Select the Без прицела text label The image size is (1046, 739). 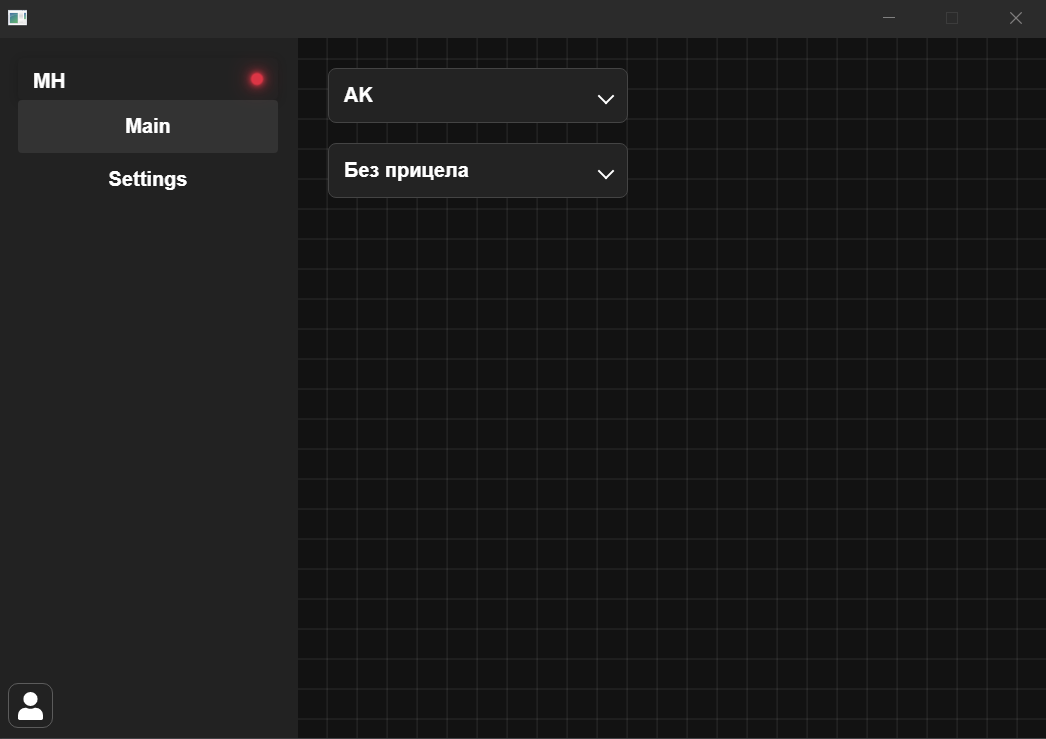point(406,170)
